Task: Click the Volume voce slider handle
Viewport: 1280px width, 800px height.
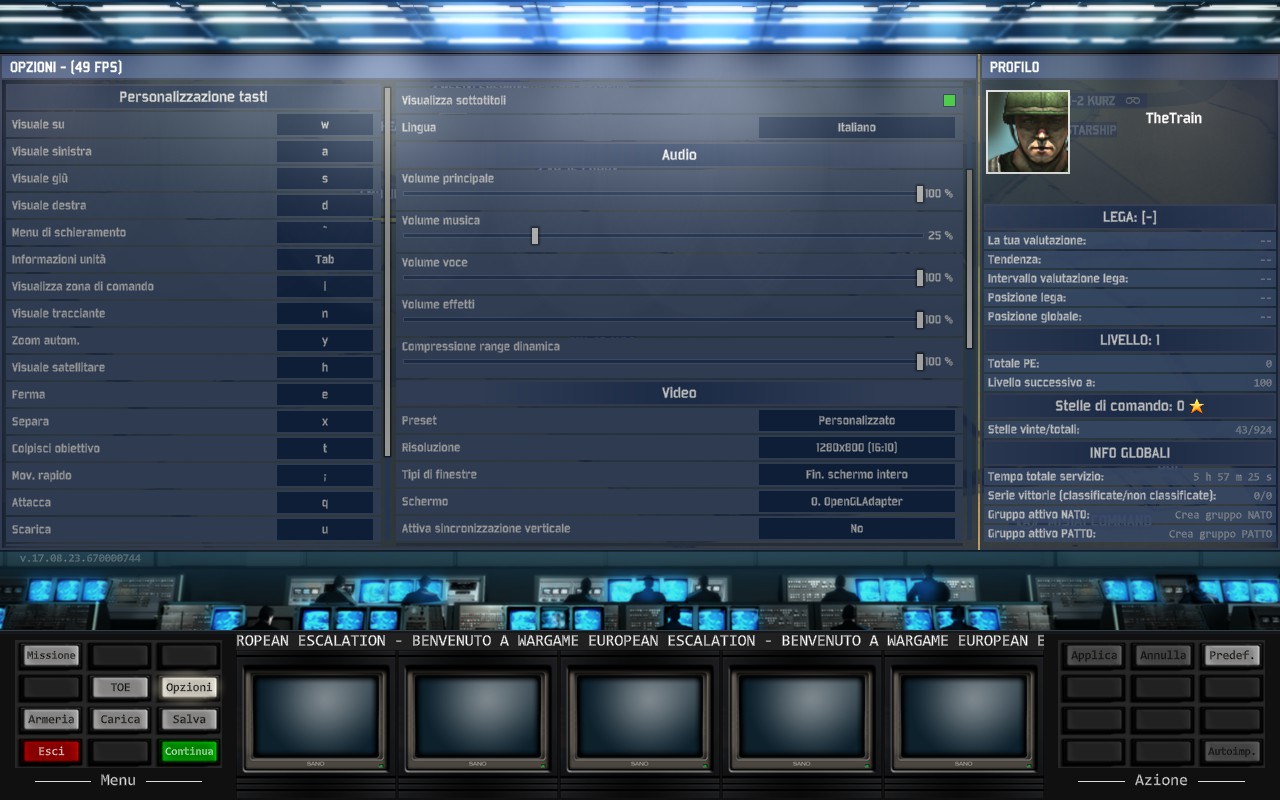Action: [920, 278]
